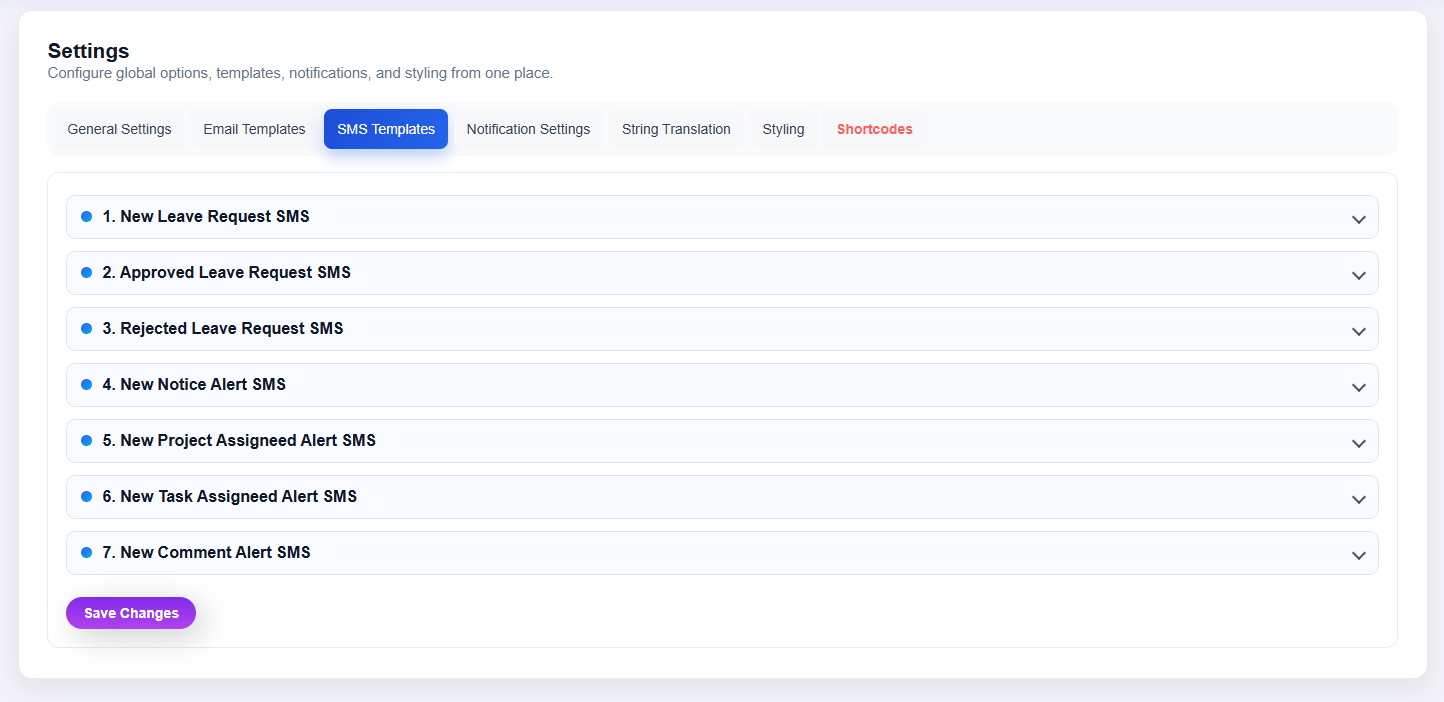Expand chevron for New Comment Alert SMS

(x=1358, y=555)
